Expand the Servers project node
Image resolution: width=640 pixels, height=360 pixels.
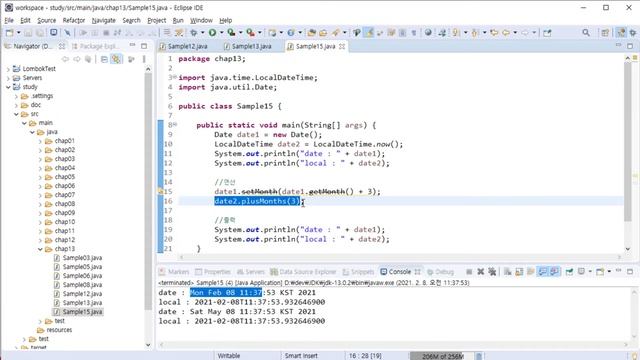tap(8, 78)
